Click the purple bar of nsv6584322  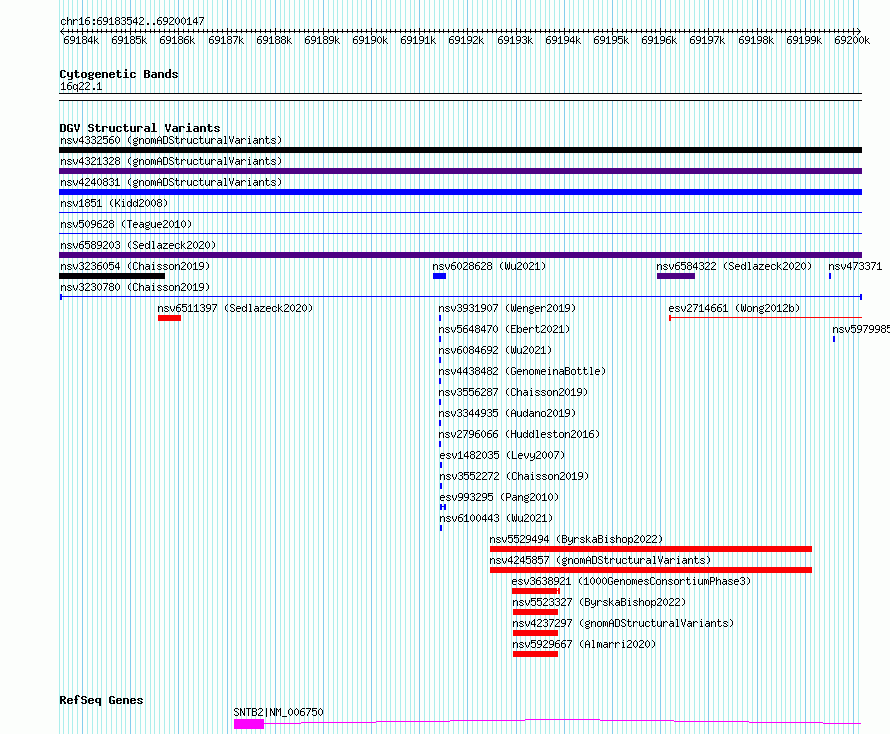[x=675, y=276]
